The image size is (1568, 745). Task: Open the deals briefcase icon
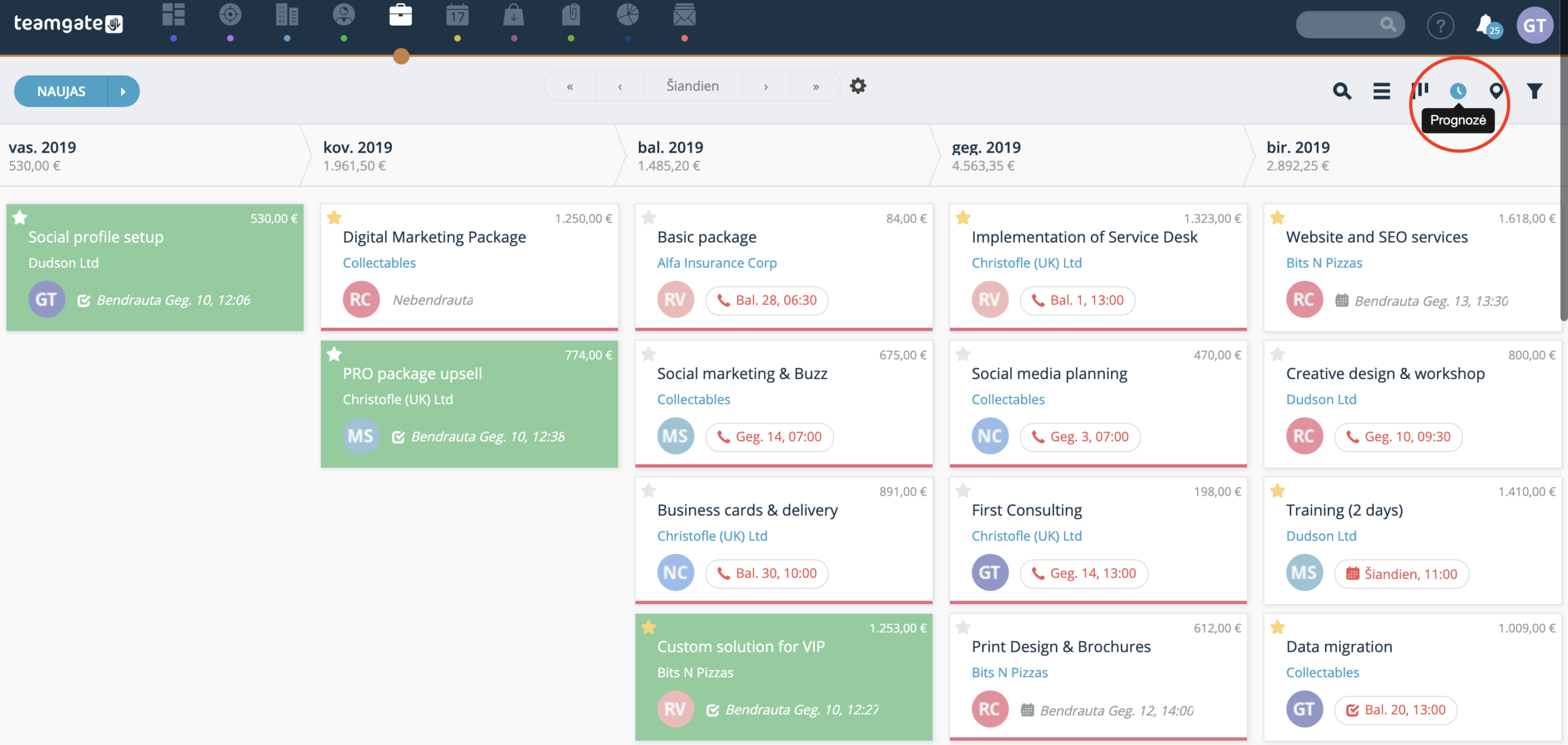tap(401, 15)
